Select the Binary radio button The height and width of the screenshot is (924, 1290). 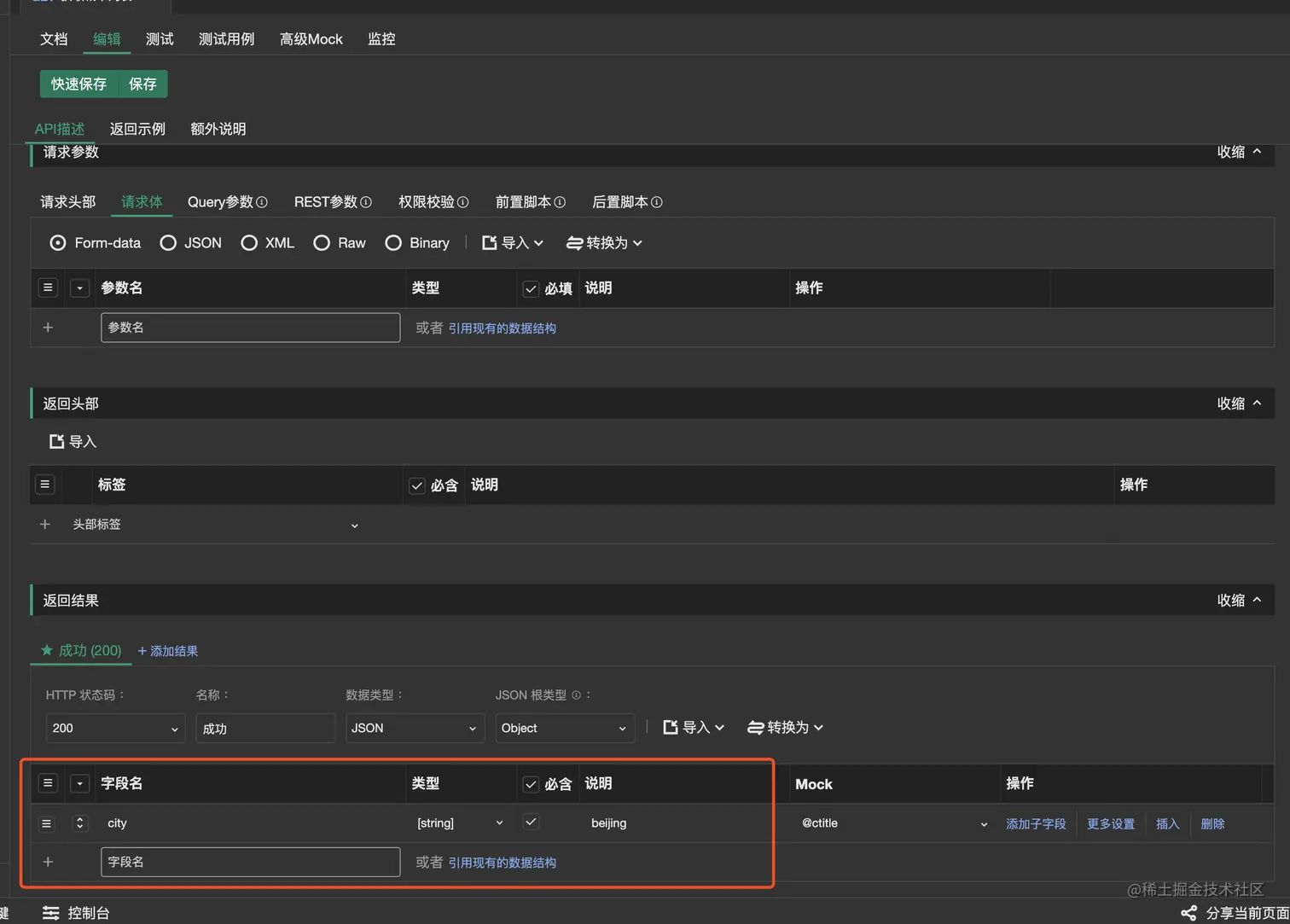393,243
